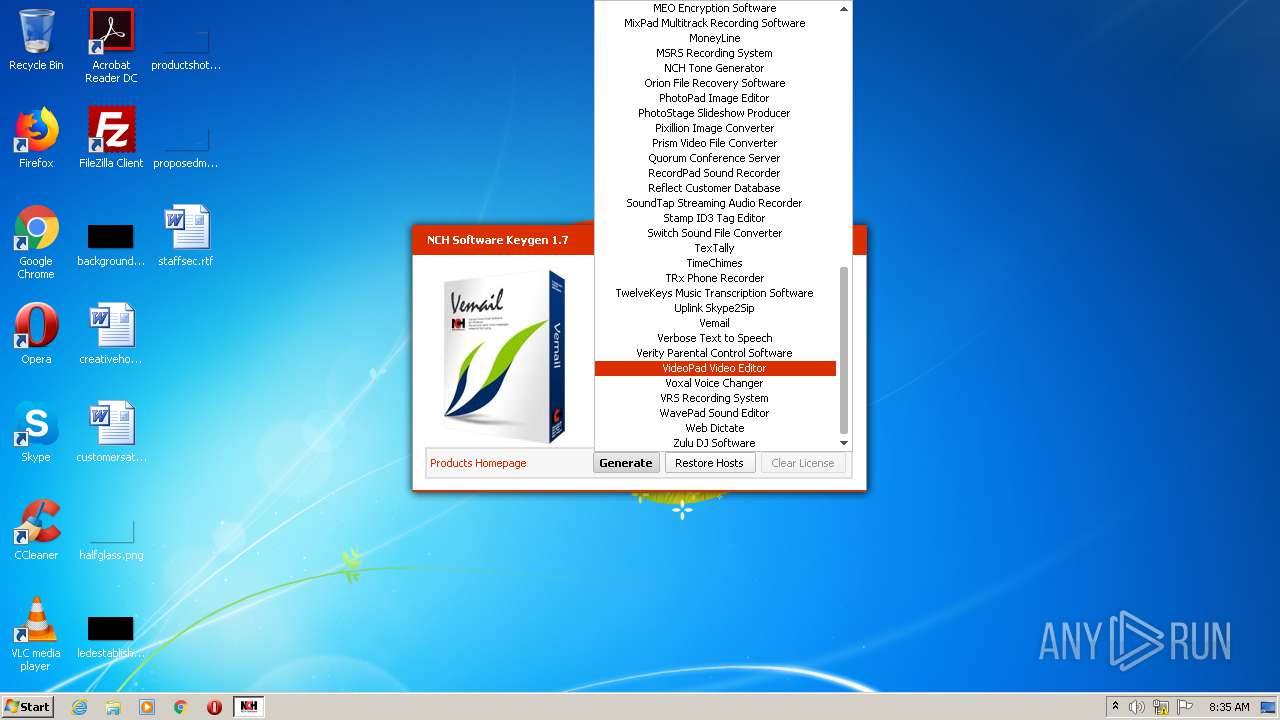Open volume control in system tray
The width and height of the screenshot is (1280, 720).
coord(1137,707)
